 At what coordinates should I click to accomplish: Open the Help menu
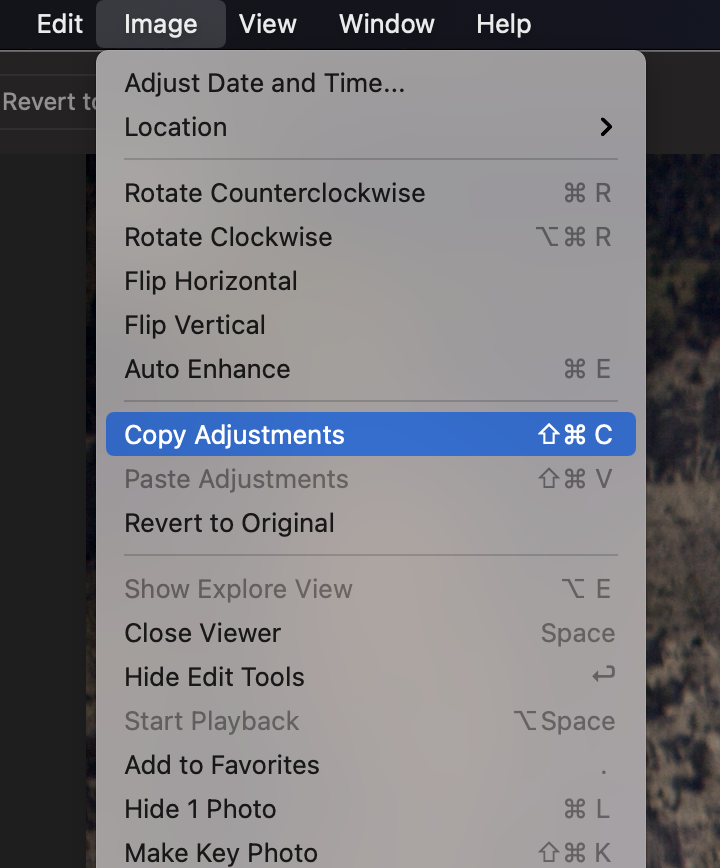504,24
